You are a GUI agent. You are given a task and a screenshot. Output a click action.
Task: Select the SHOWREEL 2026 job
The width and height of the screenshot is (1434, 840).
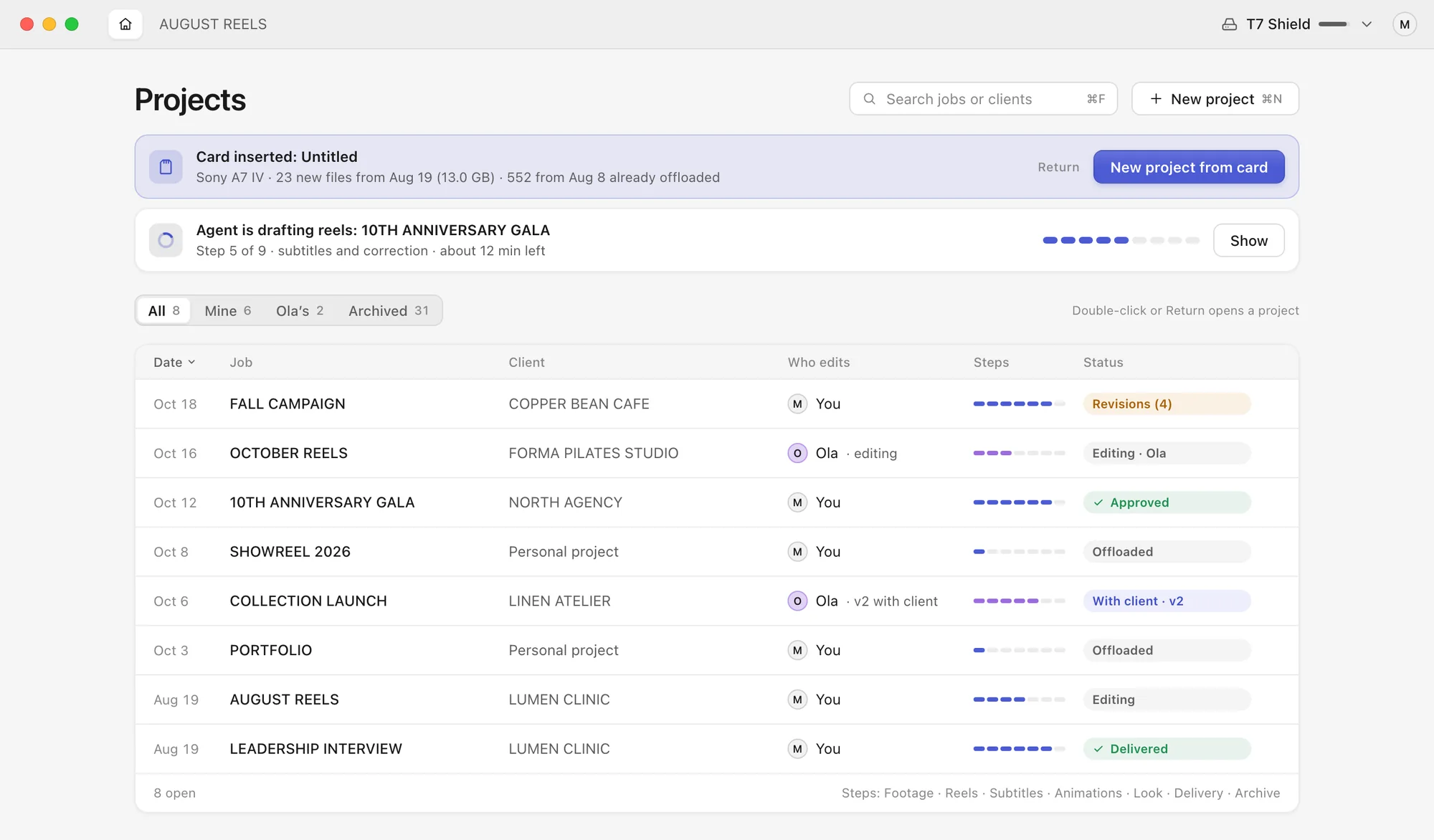pos(290,552)
